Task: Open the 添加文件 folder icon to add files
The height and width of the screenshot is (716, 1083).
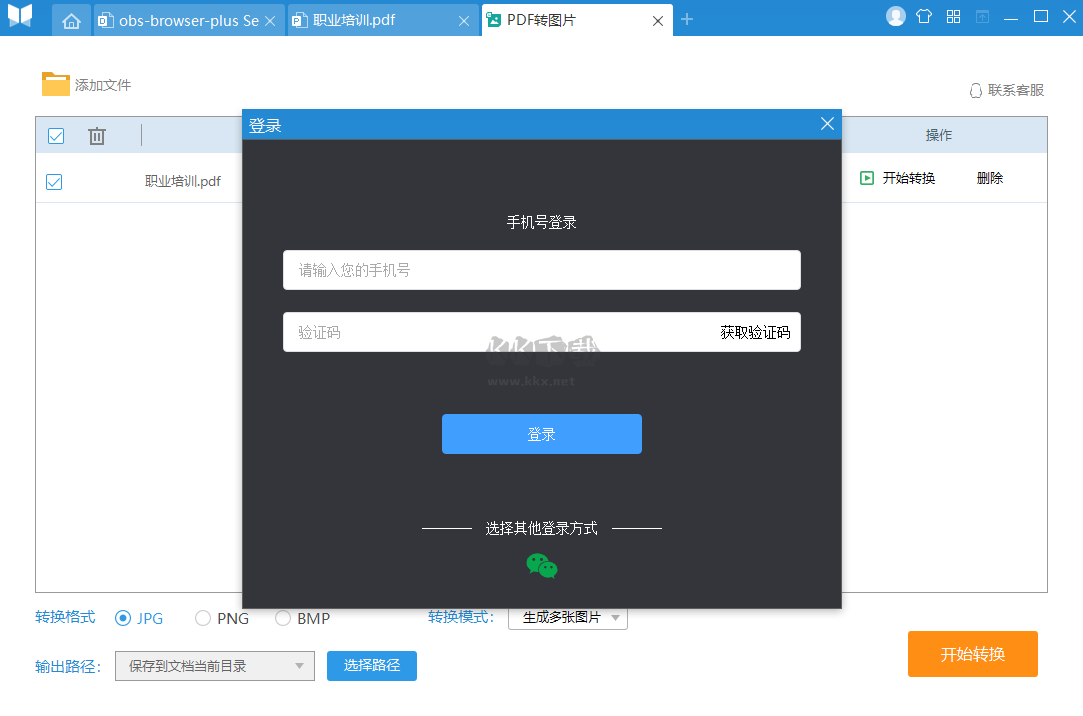Action: (x=56, y=84)
